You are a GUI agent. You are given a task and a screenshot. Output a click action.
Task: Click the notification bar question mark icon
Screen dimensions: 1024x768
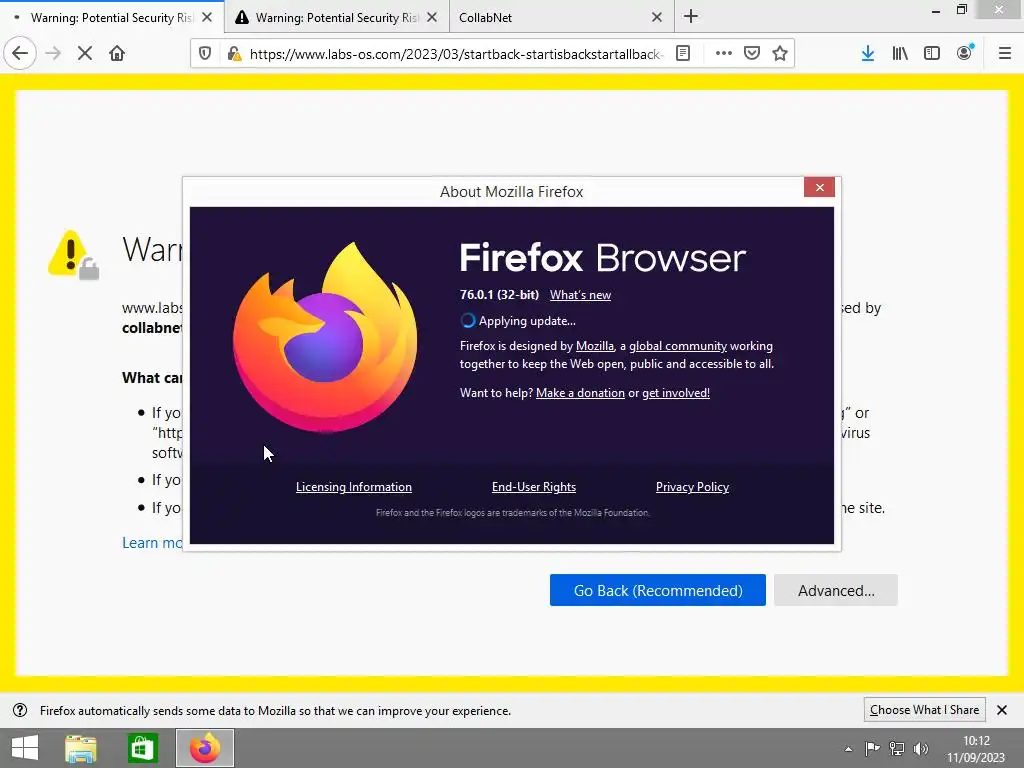tap(20, 711)
